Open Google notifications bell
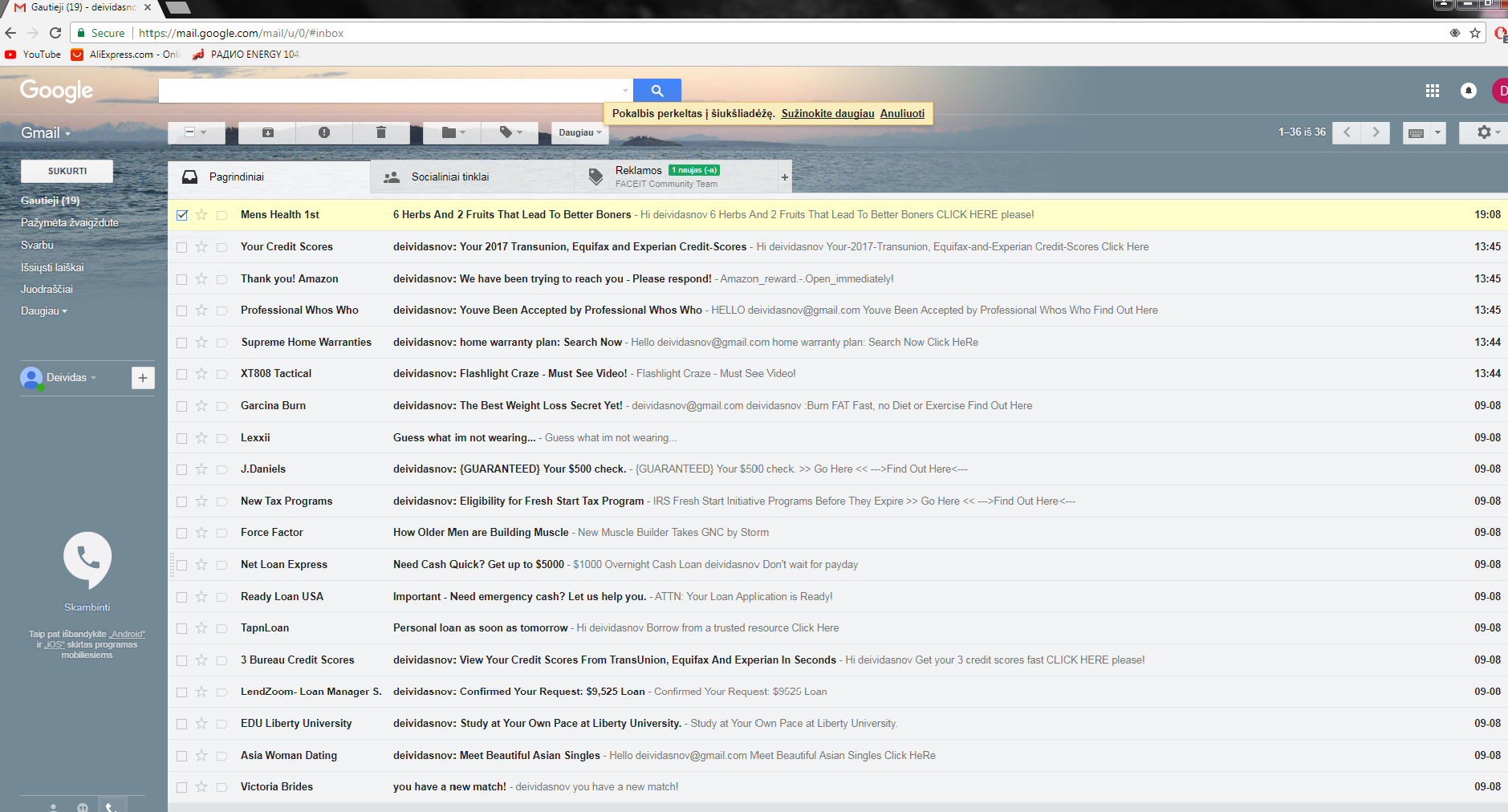Viewport: 1508px width, 812px height. pos(1468,91)
